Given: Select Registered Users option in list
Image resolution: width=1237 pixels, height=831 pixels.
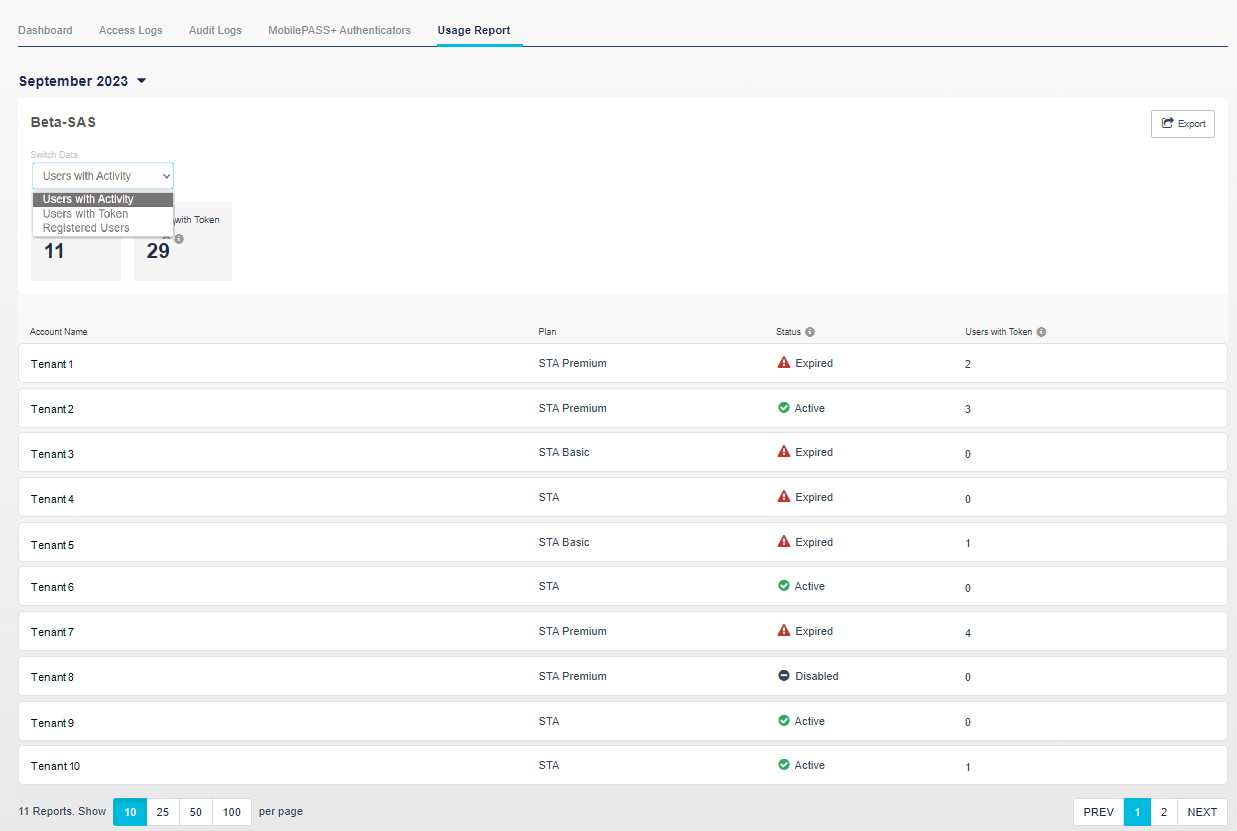Looking at the screenshot, I should coord(86,228).
